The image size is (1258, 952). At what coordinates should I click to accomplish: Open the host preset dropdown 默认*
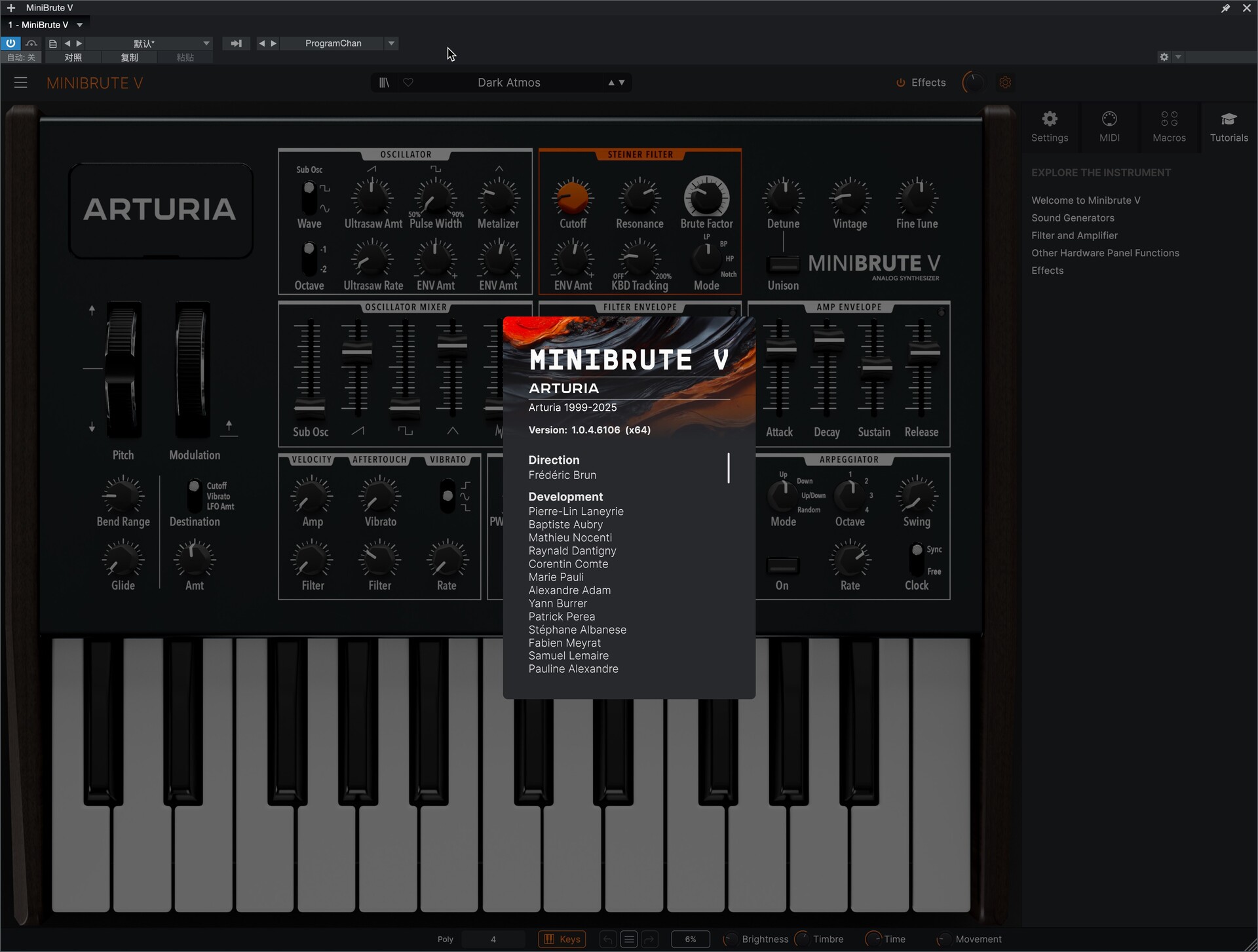[x=149, y=43]
